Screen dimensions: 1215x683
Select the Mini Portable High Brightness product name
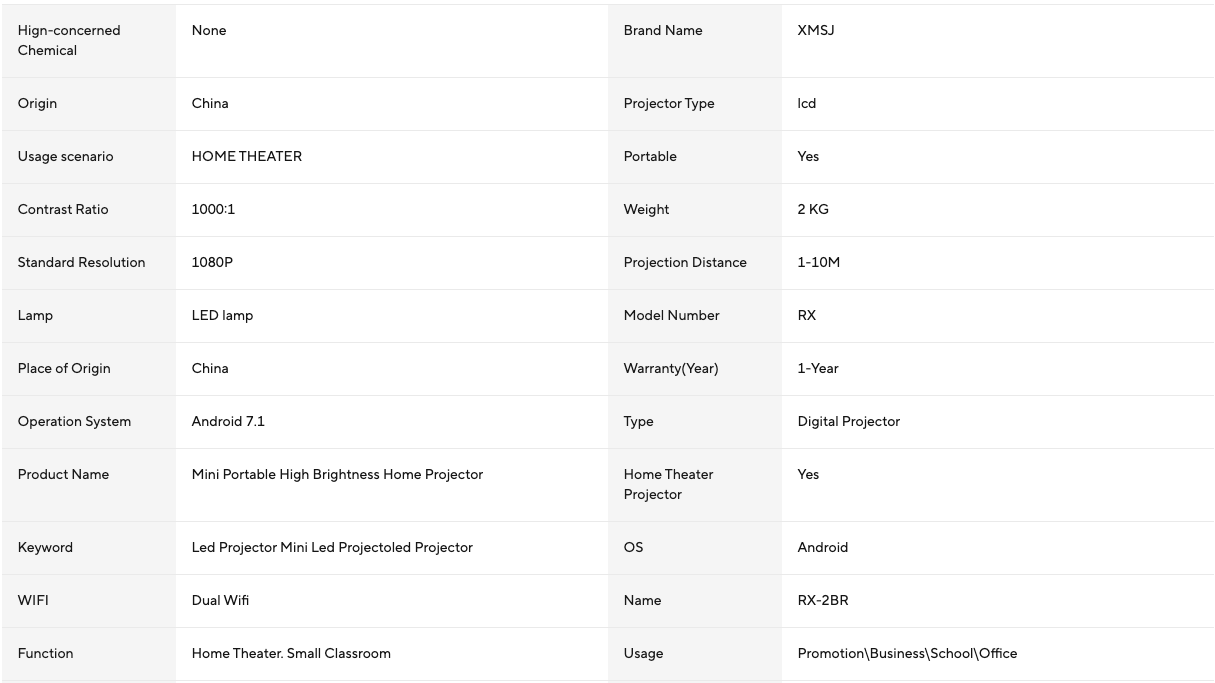point(337,474)
